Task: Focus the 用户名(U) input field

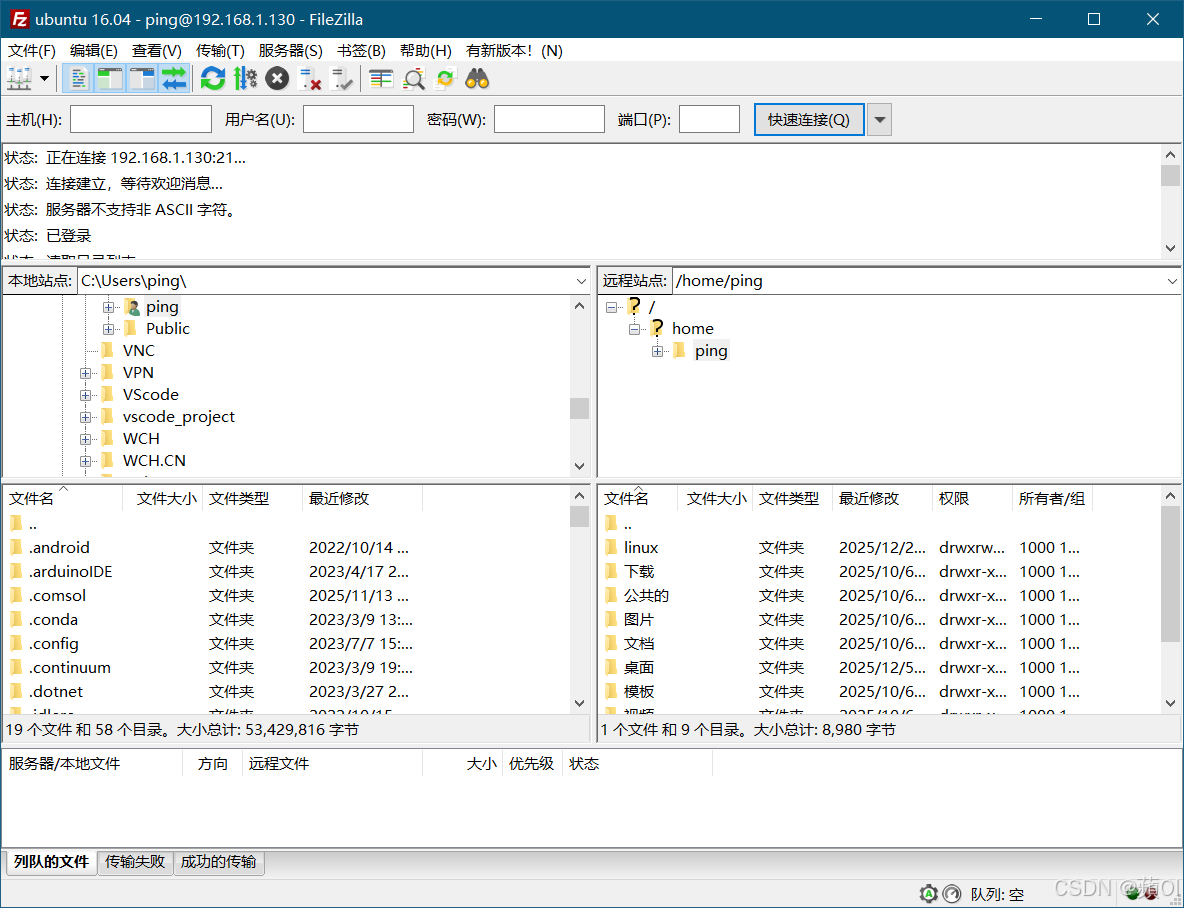Action: [358, 119]
